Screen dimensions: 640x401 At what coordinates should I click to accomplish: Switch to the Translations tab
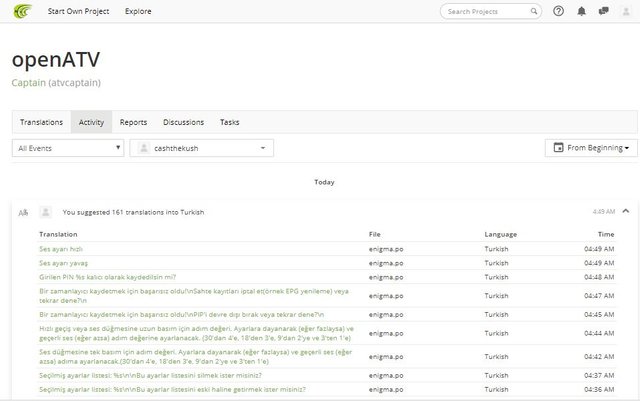(x=42, y=122)
